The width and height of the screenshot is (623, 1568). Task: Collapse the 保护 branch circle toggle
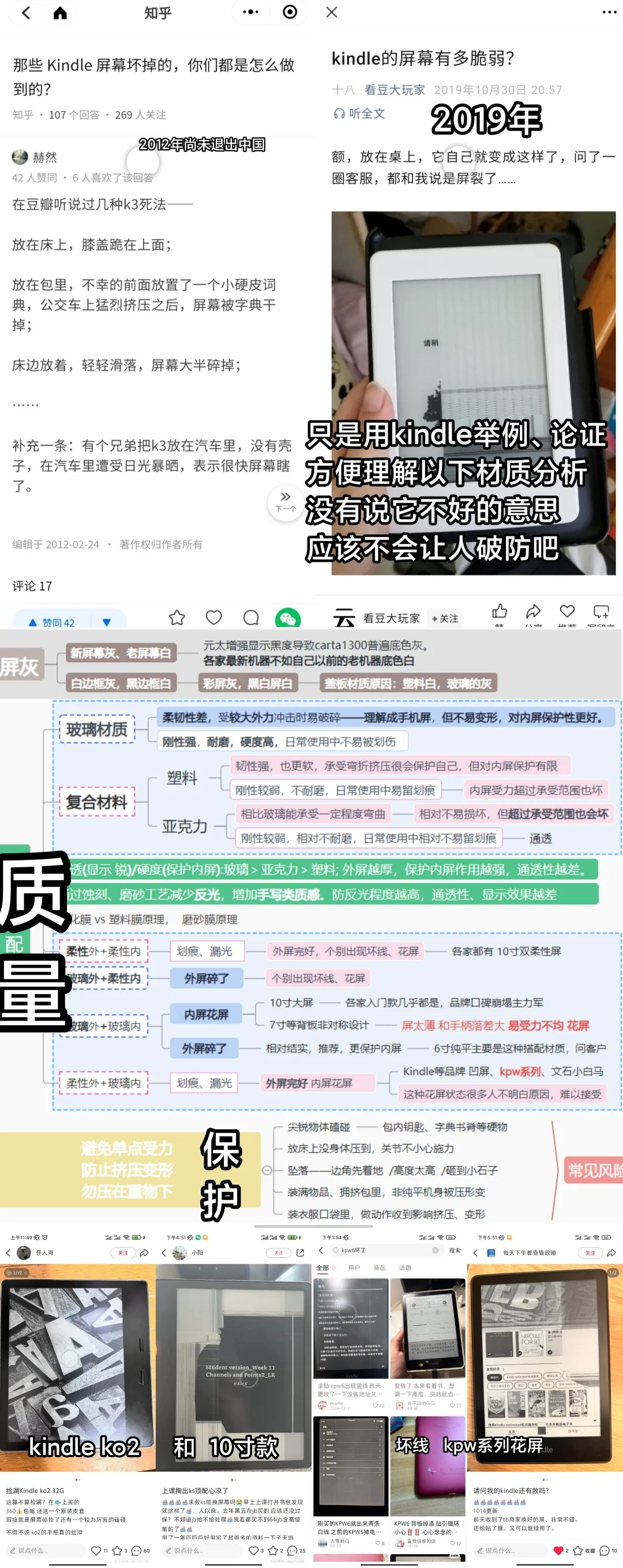tap(267, 1170)
